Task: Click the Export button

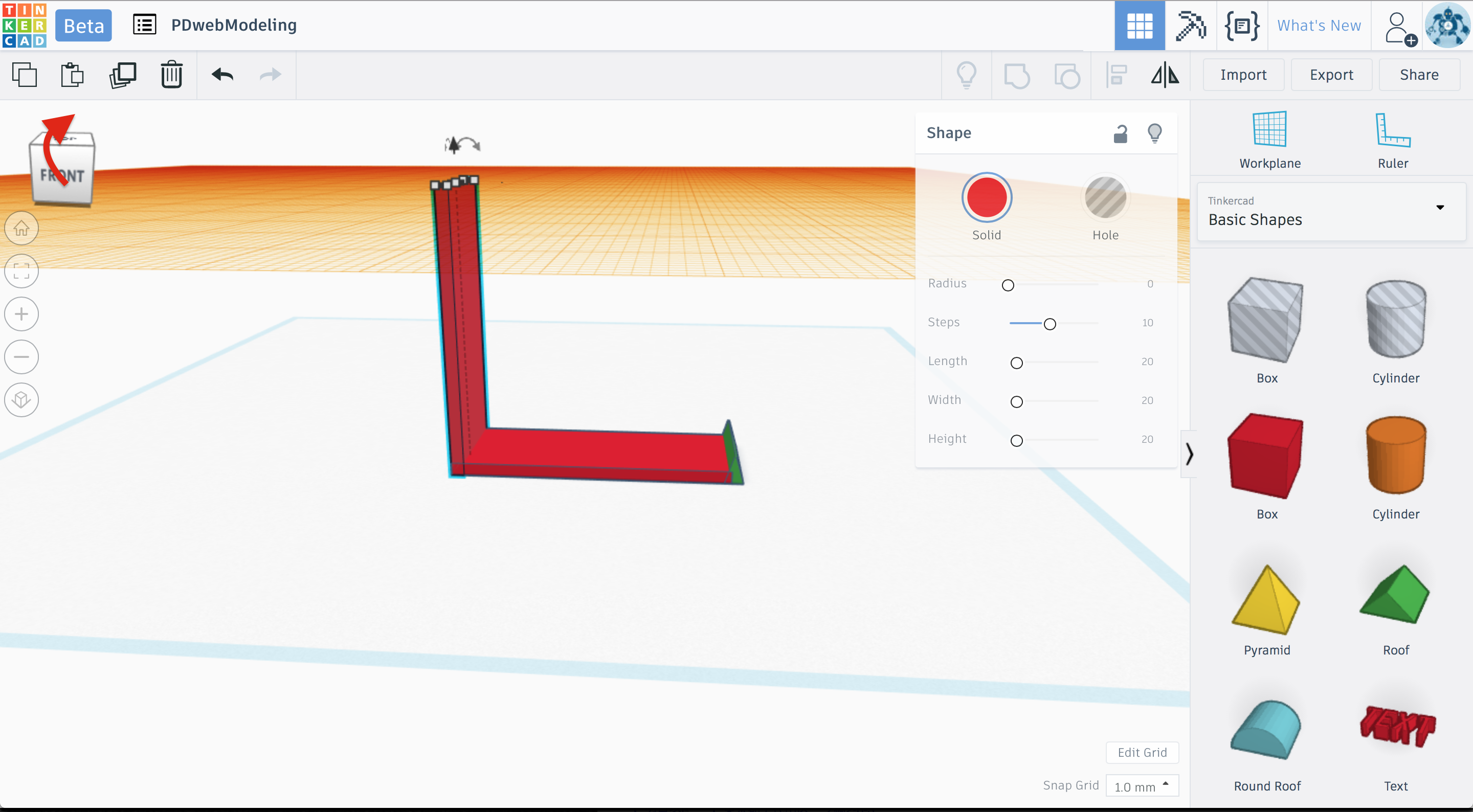Action: pyautogui.click(x=1331, y=75)
